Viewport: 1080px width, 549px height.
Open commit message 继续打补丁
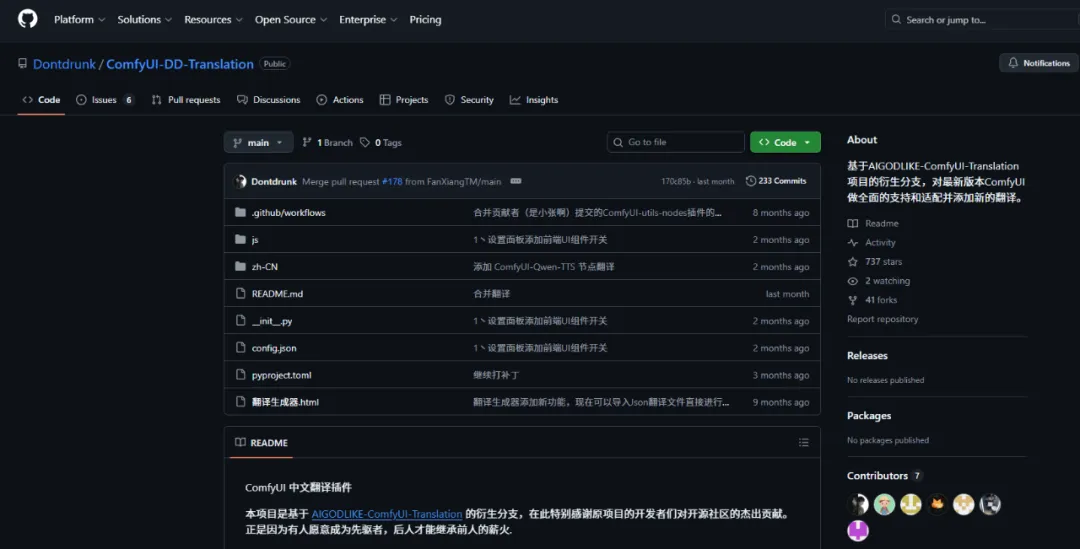pyautogui.click(x=496, y=375)
